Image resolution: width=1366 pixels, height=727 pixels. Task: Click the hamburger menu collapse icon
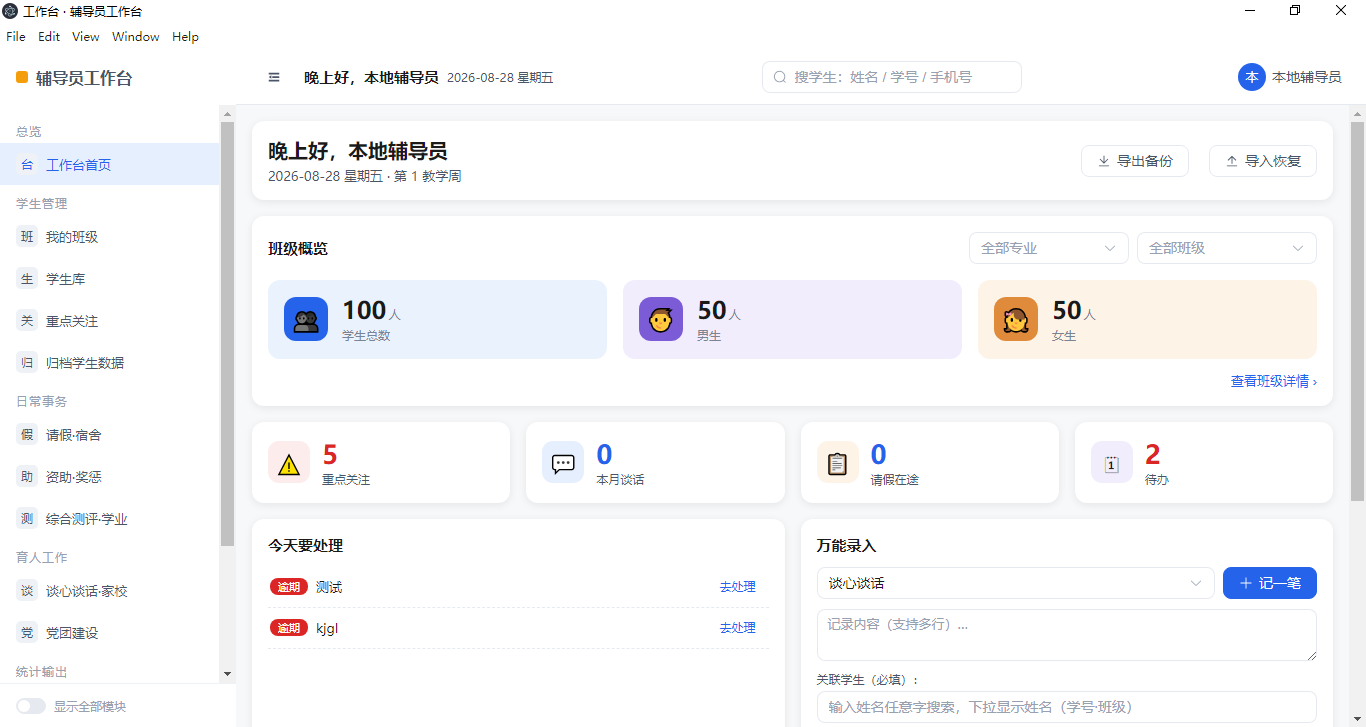pos(274,77)
